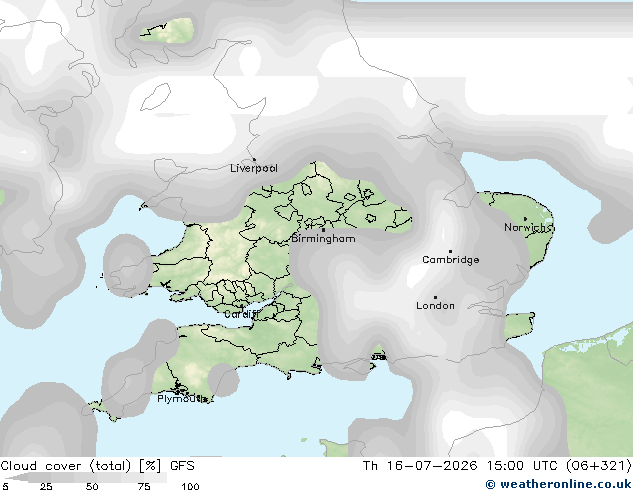Click the forecast date Th 16-07-2026 15:00 UTC
The width and height of the screenshot is (634, 490).
(459, 466)
